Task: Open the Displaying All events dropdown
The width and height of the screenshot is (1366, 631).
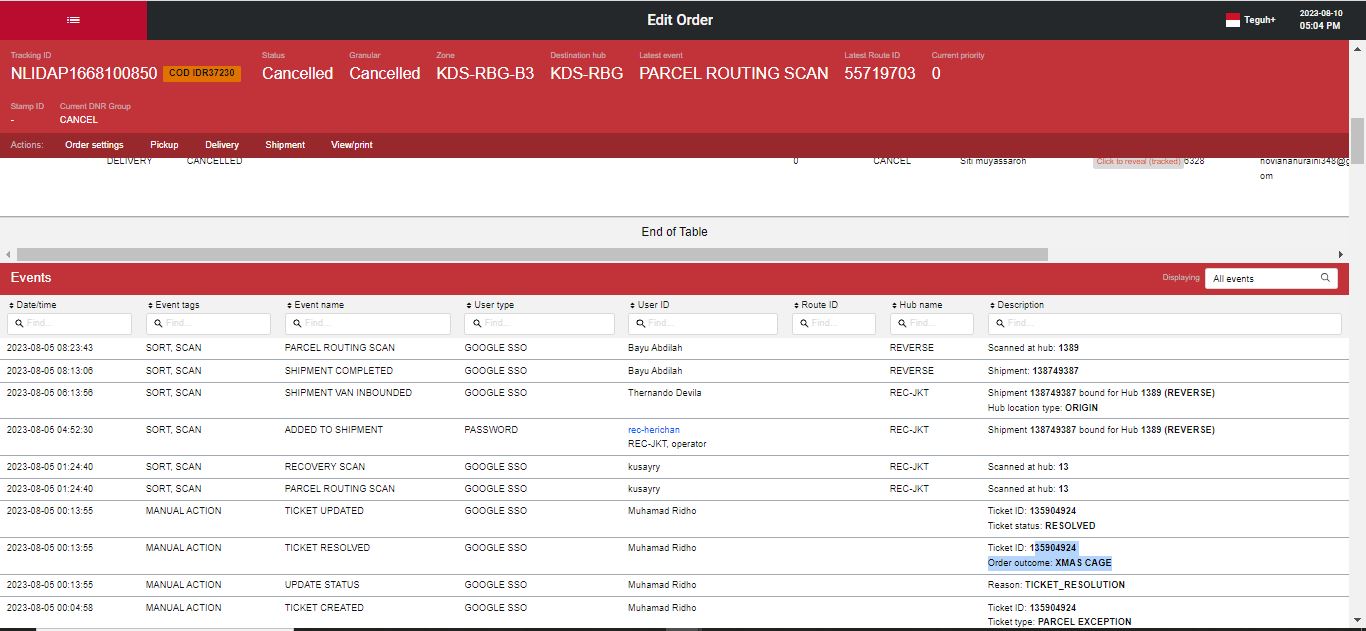Action: [1271, 279]
